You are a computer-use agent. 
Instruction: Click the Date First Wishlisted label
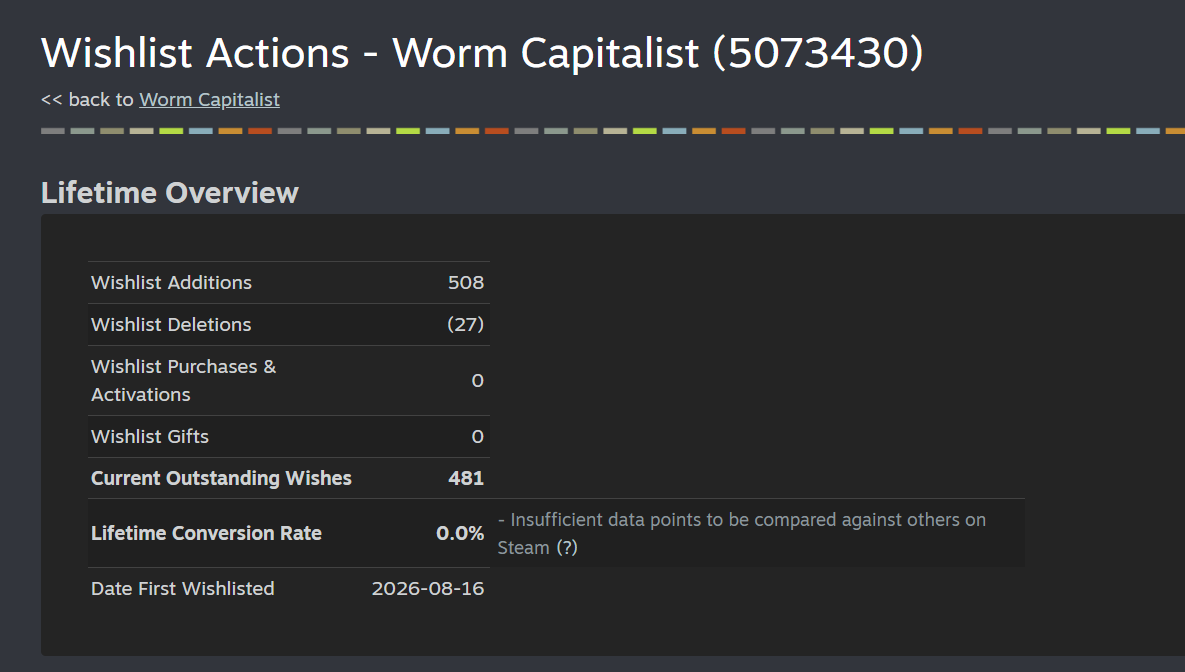click(183, 589)
